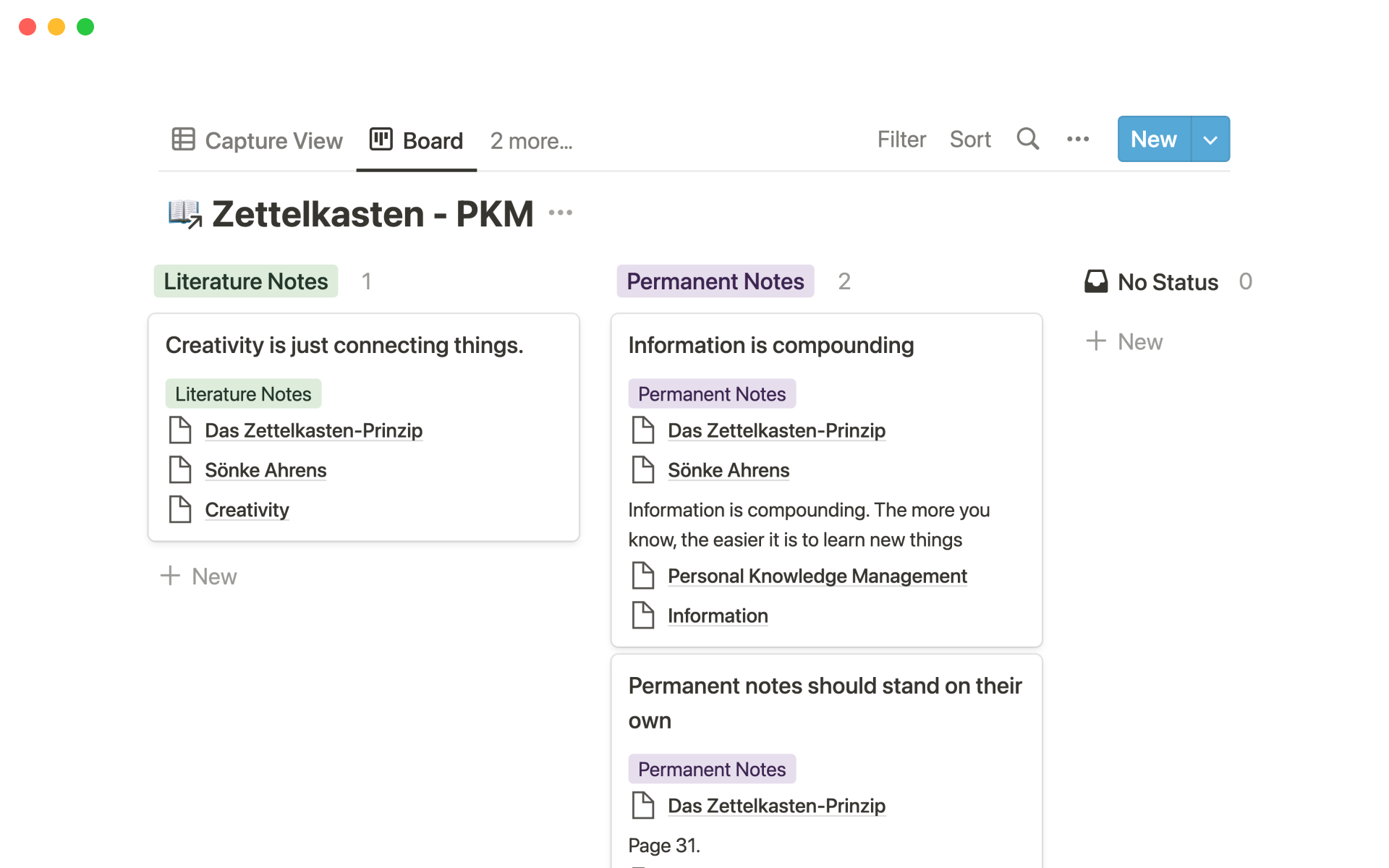Open the Creativity linked page
This screenshot has width=1389, height=868.
247,510
